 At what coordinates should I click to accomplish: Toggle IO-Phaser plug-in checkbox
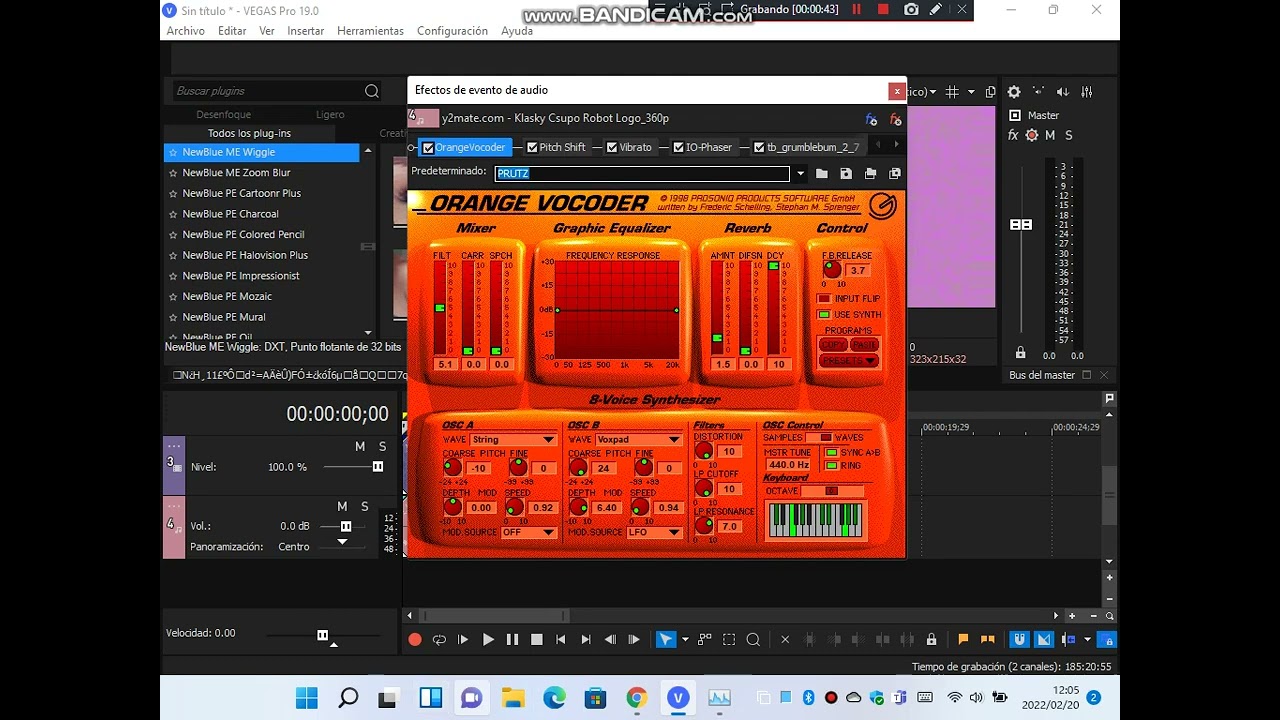679,148
